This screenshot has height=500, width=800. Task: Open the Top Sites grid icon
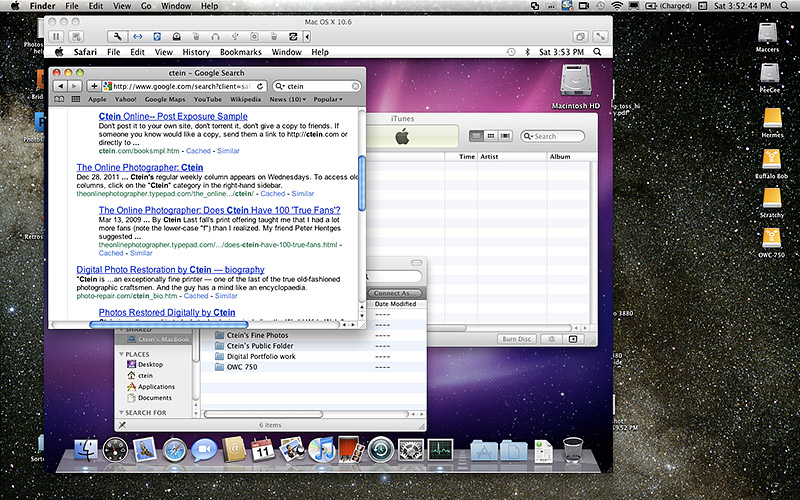click(x=75, y=100)
